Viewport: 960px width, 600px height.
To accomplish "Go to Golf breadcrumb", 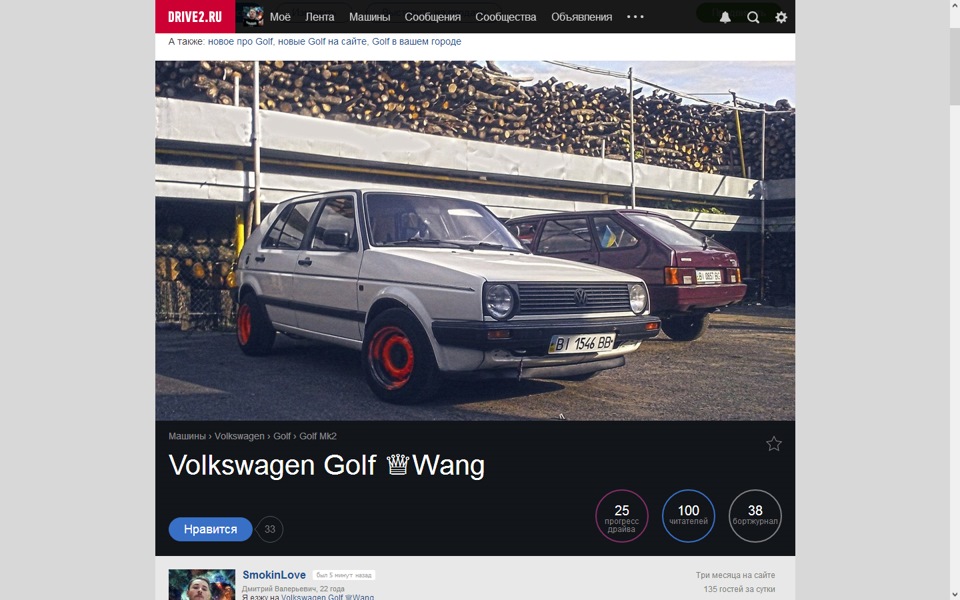I will pyautogui.click(x=282, y=436).
